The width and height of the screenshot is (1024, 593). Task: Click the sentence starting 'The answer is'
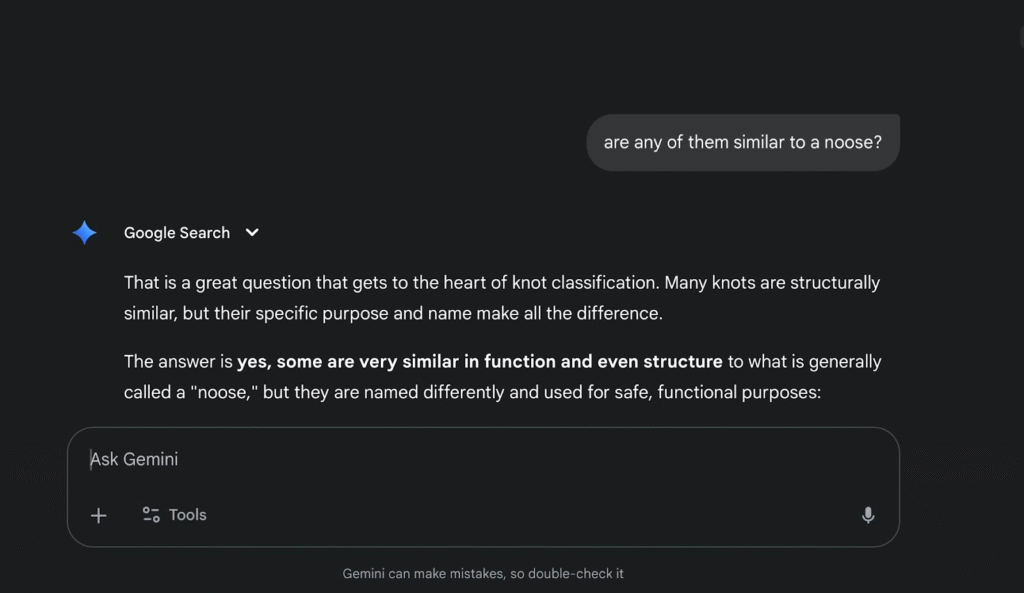tap(178, 362)
